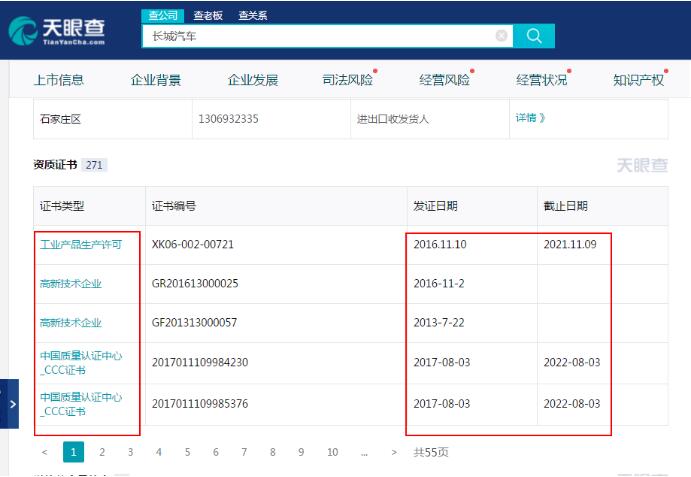Image resolution: width=691 pixels, height=477 pixels.
Task: Expand the left sidebar arrow panel
Action: (x=10, y=403)
